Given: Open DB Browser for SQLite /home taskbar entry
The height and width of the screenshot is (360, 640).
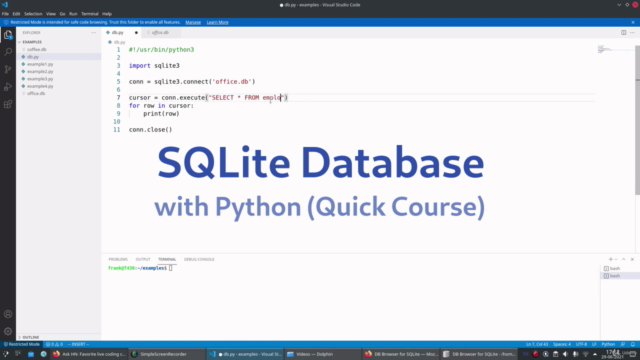Looking at the screenshot, I should [479, 354].
